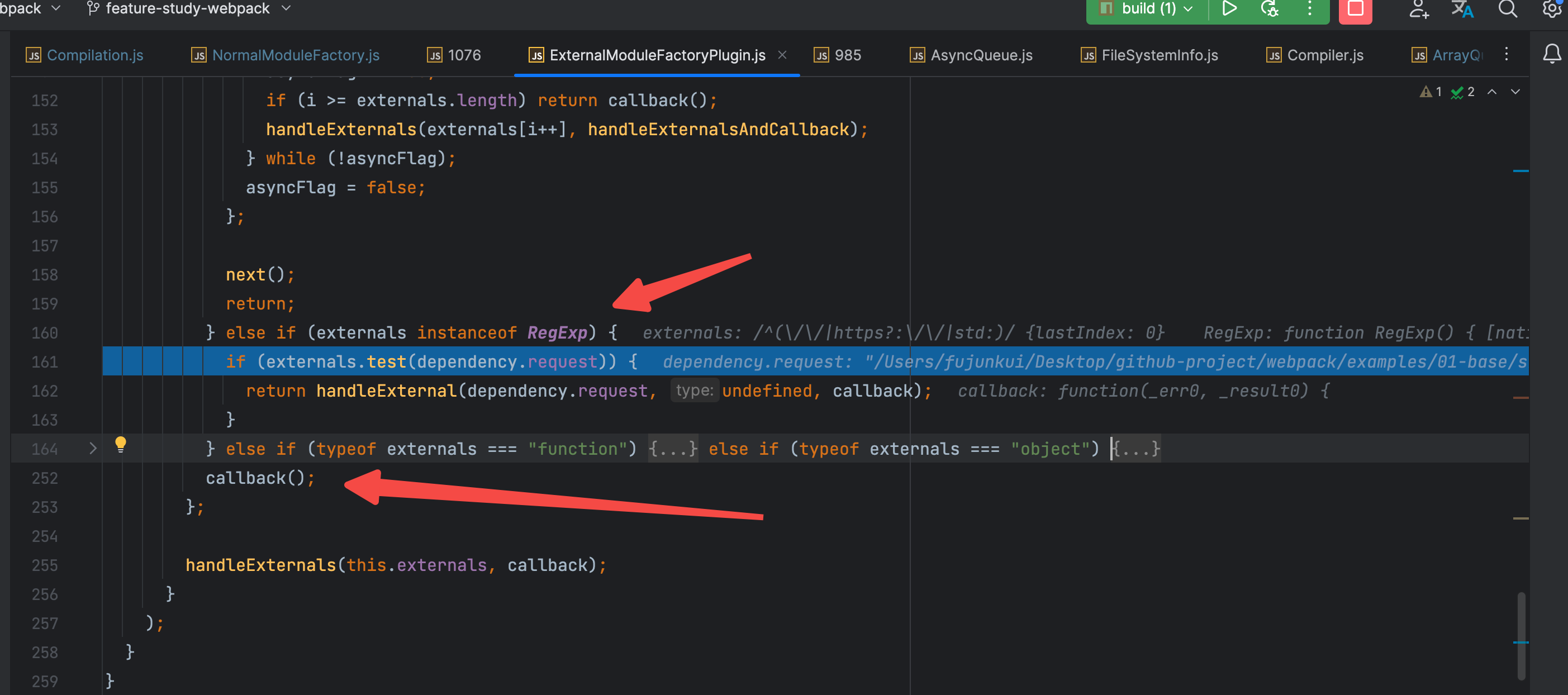The height and width of the screenshot is (695, 1568).
Task: Expand folded {...} after "function" condition
Action: 673,449
